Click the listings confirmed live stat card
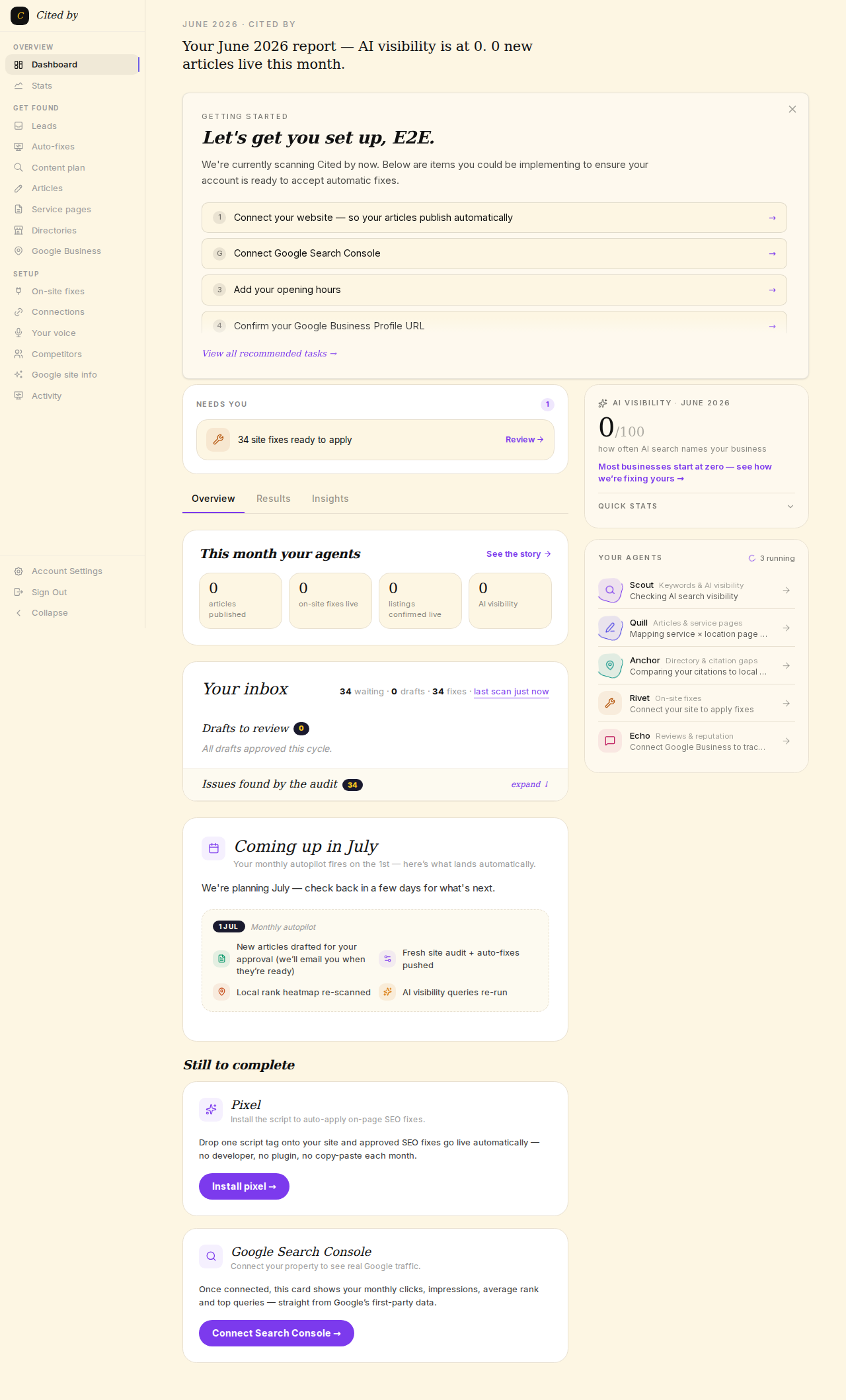 (x=420, y=600)
